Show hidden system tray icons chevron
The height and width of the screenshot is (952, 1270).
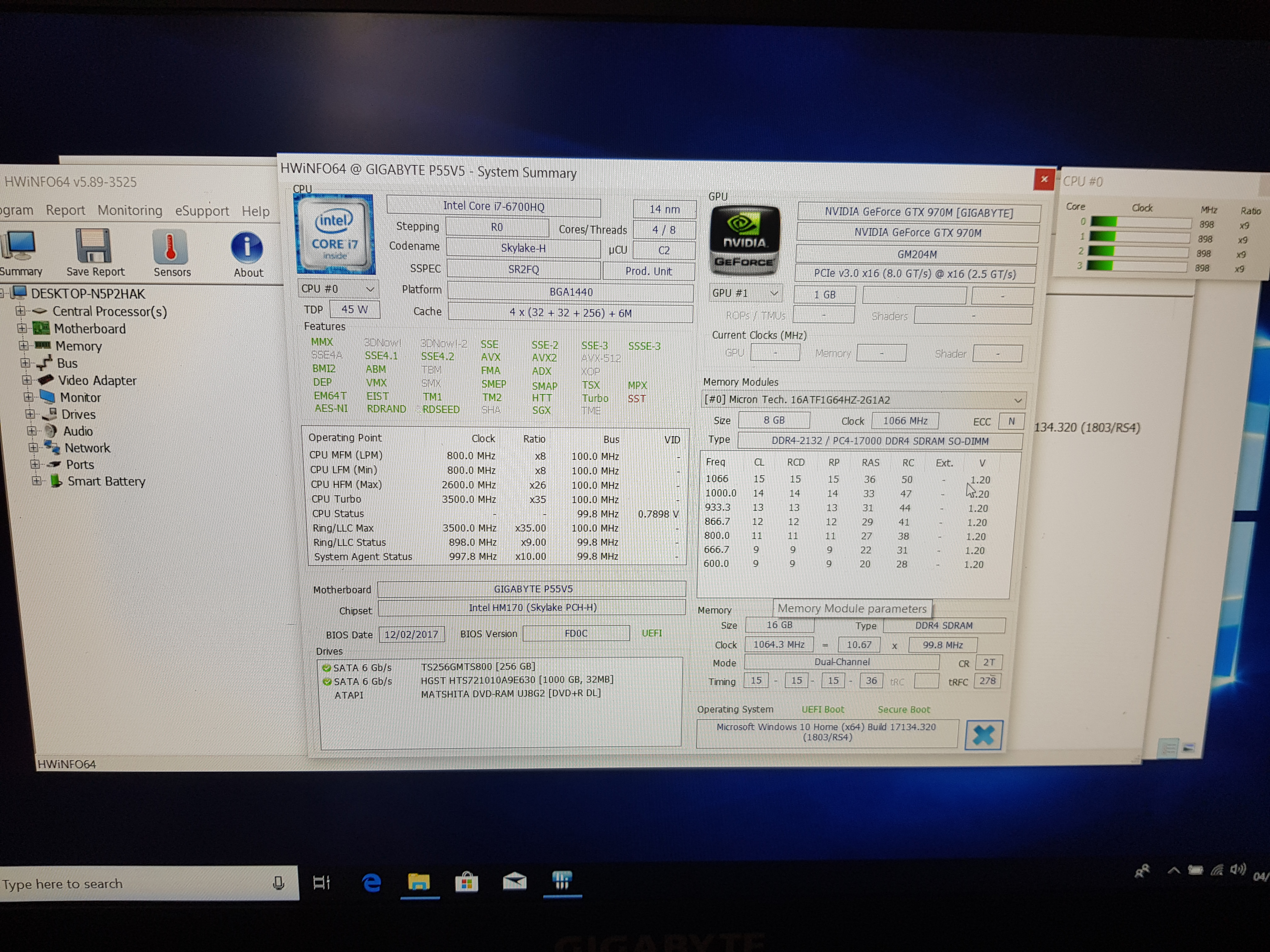pyautogui.click(x=1174, y=870)
